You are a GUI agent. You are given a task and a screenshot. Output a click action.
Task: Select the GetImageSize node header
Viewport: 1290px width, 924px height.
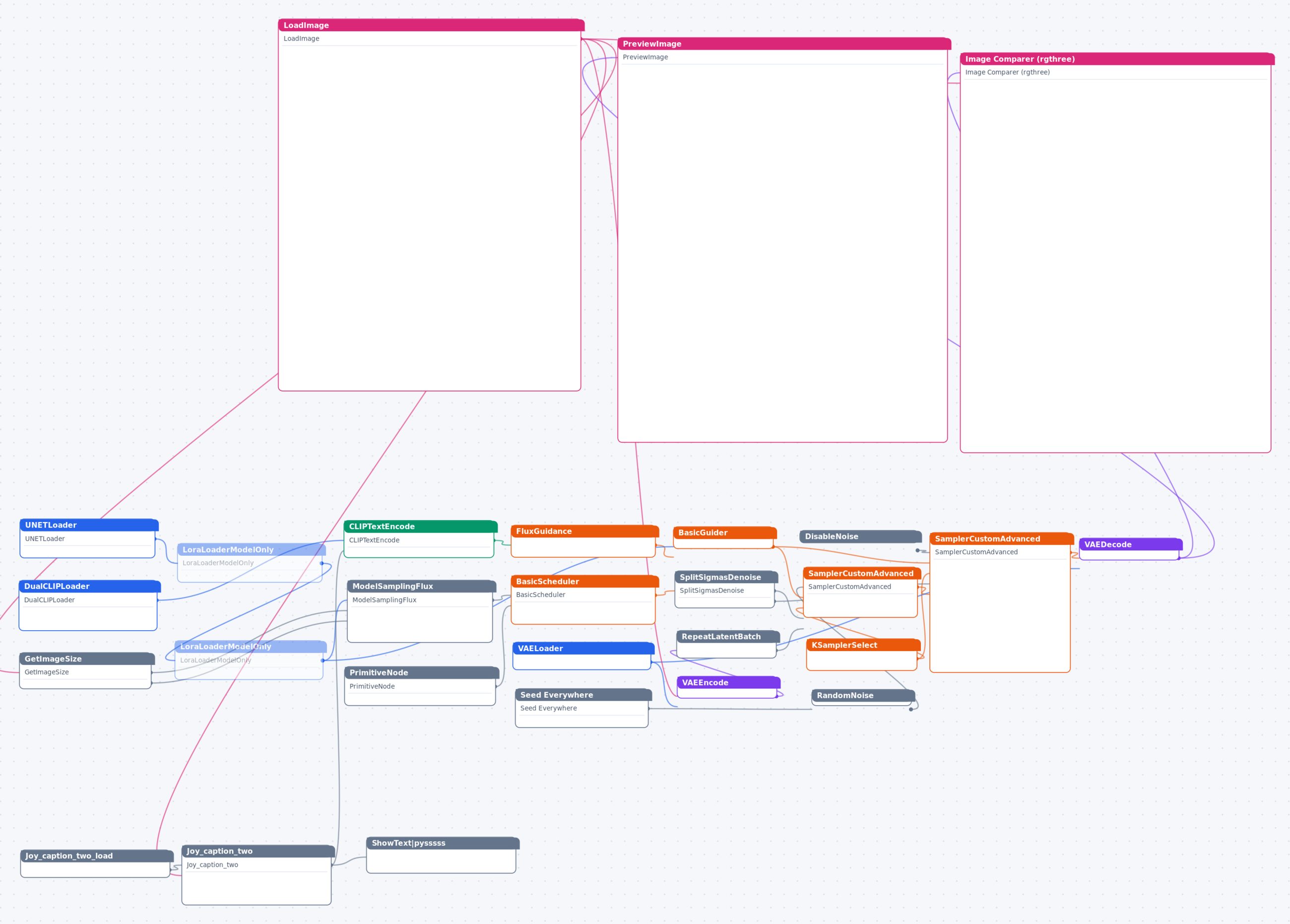click(87, 659)
